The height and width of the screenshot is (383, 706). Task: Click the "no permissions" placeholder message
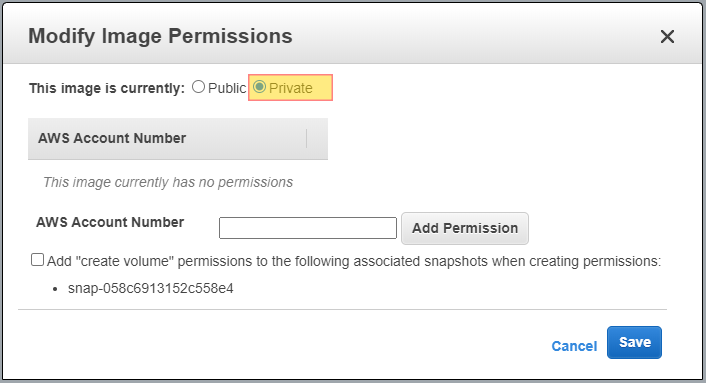(168, 182)
